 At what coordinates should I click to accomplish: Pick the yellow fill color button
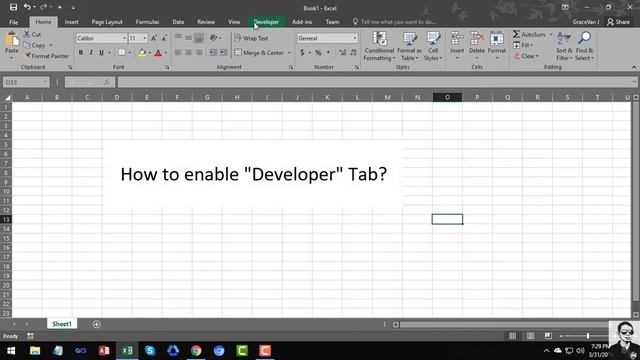click(142, 53)
